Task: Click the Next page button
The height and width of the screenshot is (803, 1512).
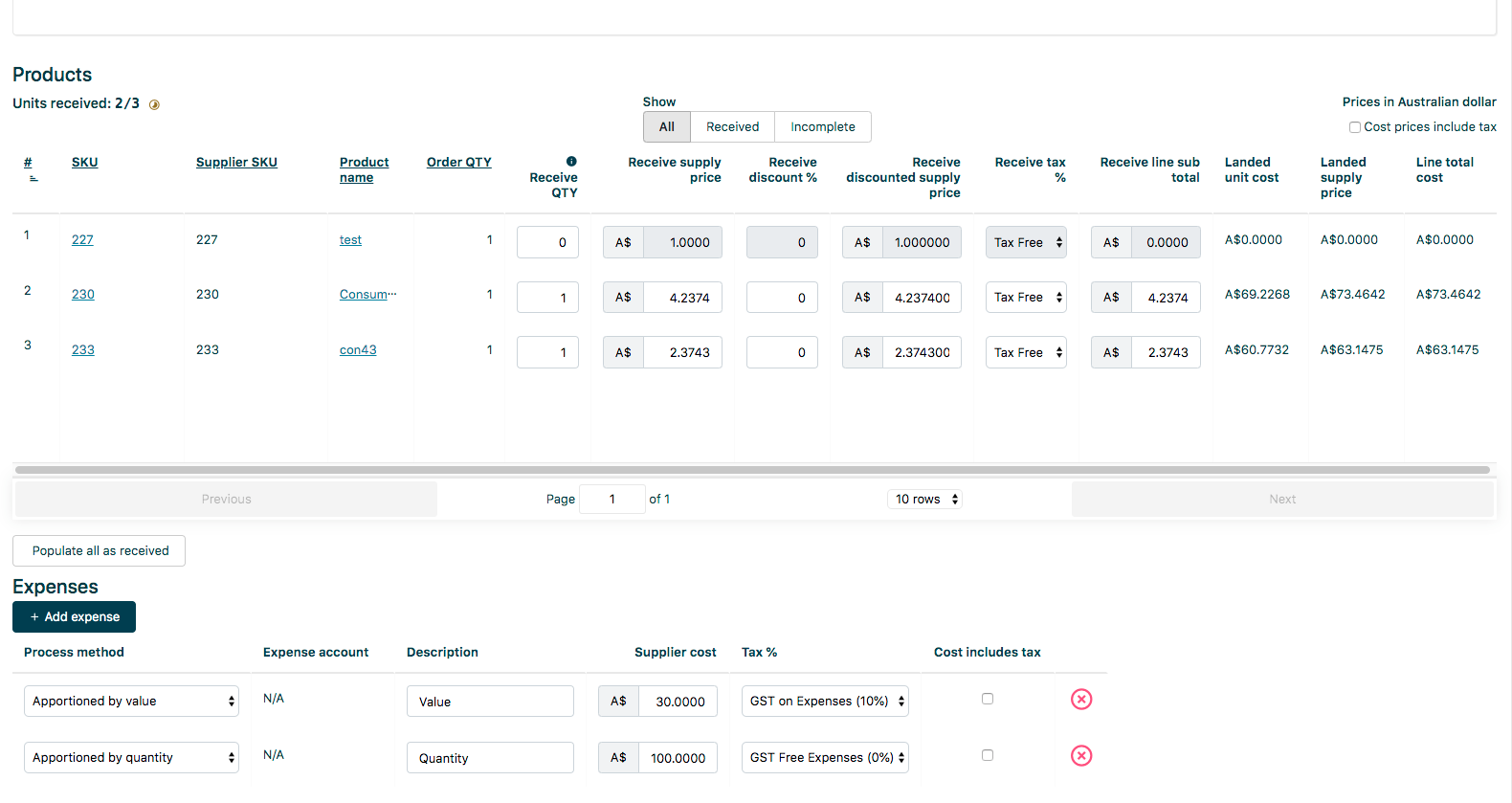Action: (1282, 499)
